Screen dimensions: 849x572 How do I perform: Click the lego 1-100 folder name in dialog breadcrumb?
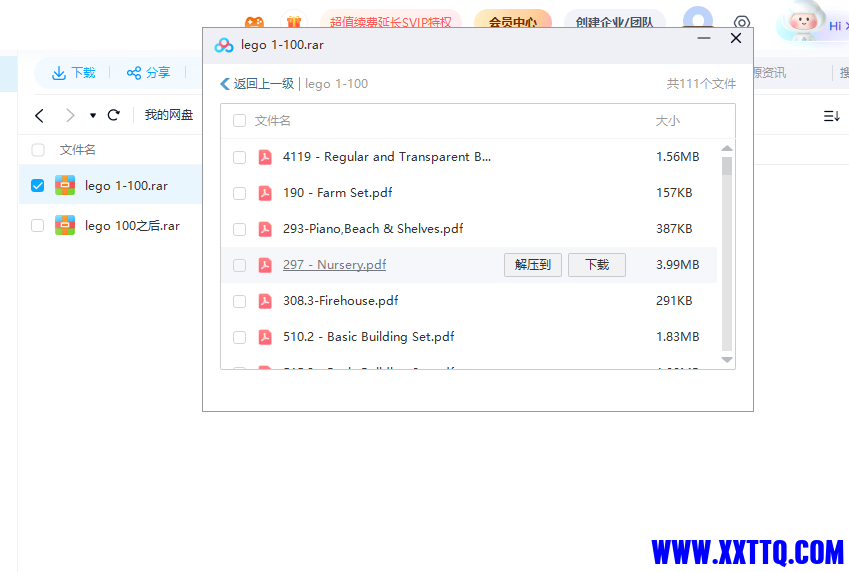pyautogui.click(x=336, y=84)
